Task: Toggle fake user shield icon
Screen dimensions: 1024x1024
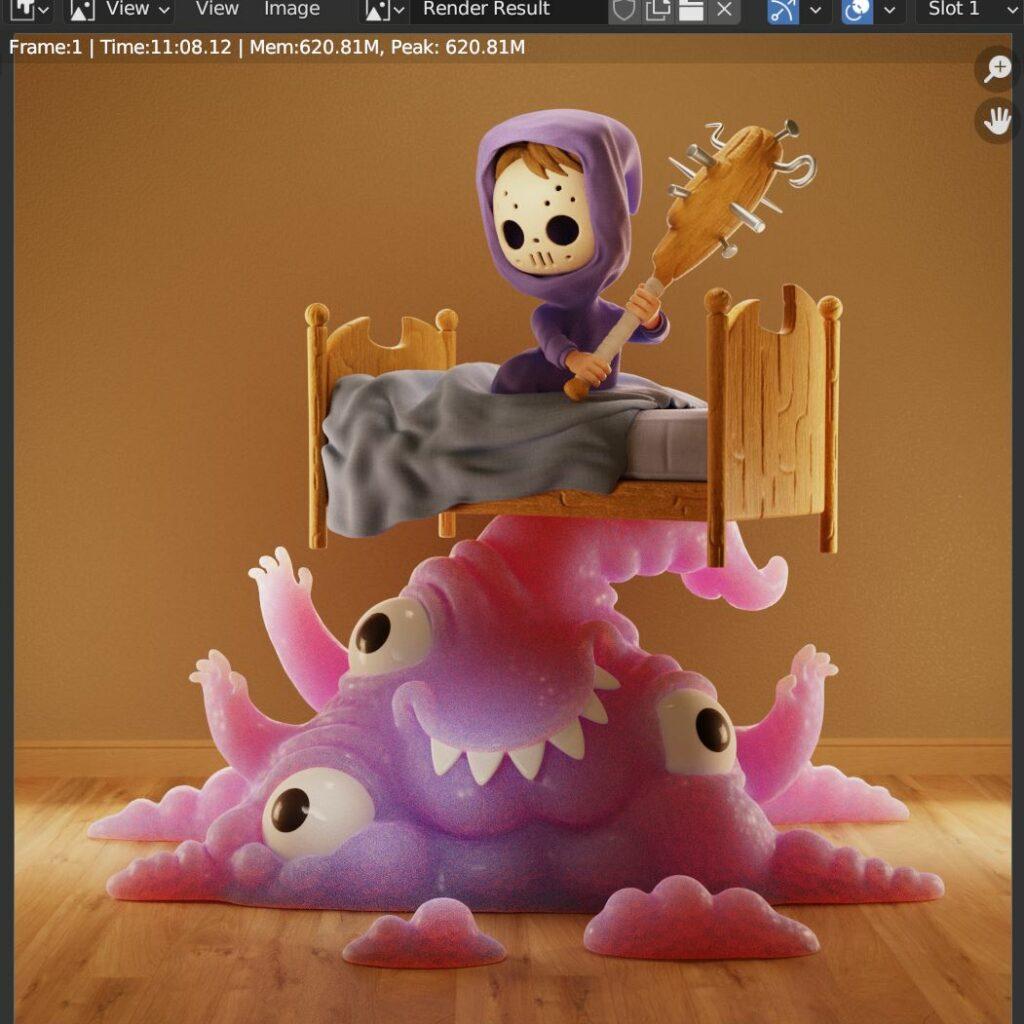Action: (624, 9)
